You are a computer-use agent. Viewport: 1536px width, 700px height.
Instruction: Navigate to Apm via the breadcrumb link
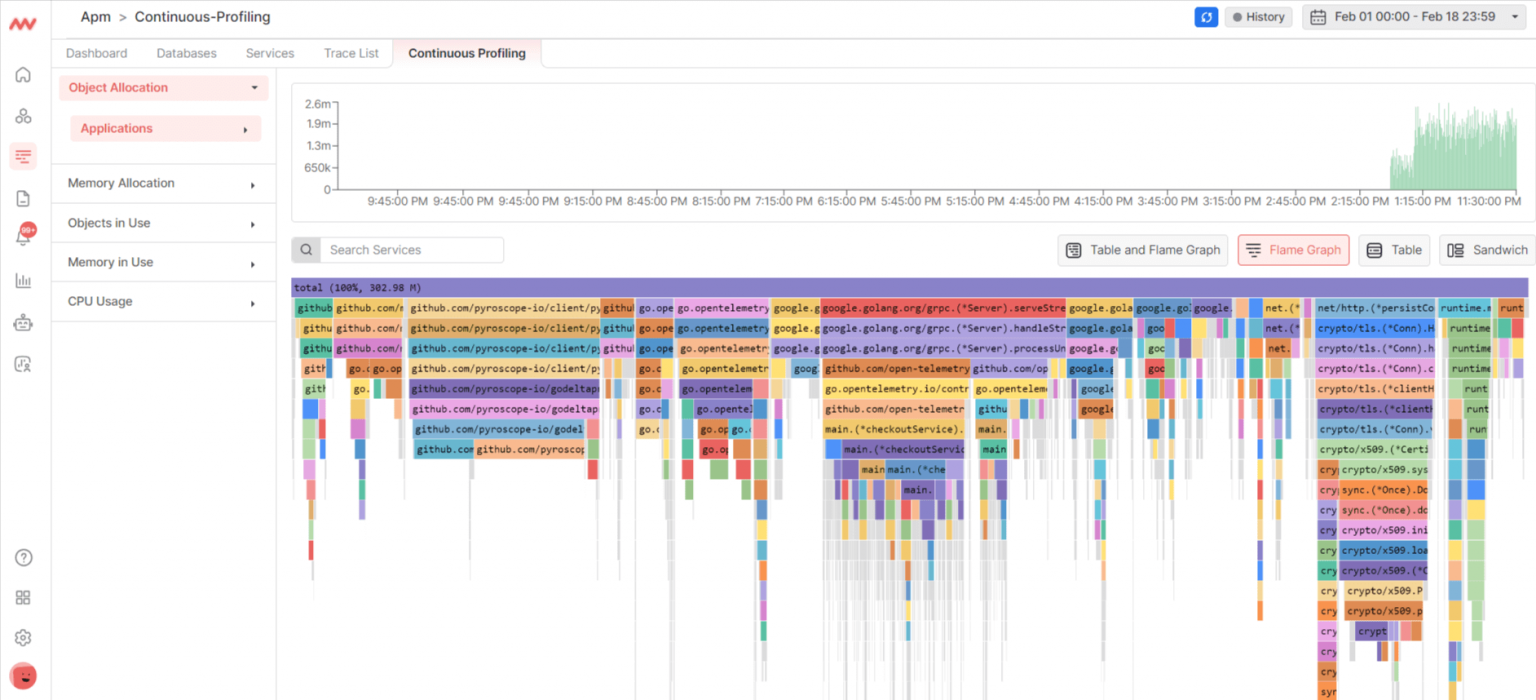95,16
